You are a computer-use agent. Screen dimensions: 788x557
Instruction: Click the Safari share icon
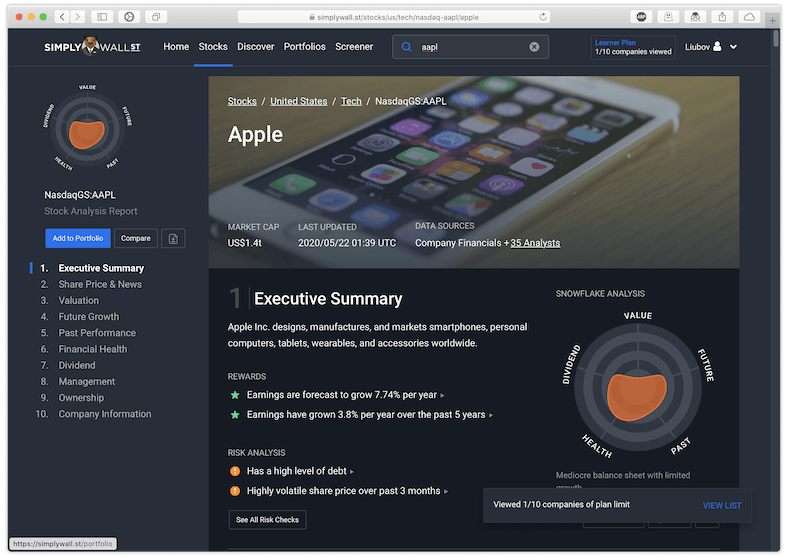tap(722, 17)
